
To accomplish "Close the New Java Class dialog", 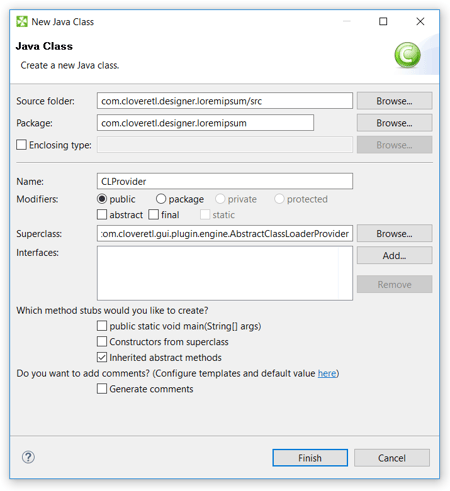I will click(420, 22).
